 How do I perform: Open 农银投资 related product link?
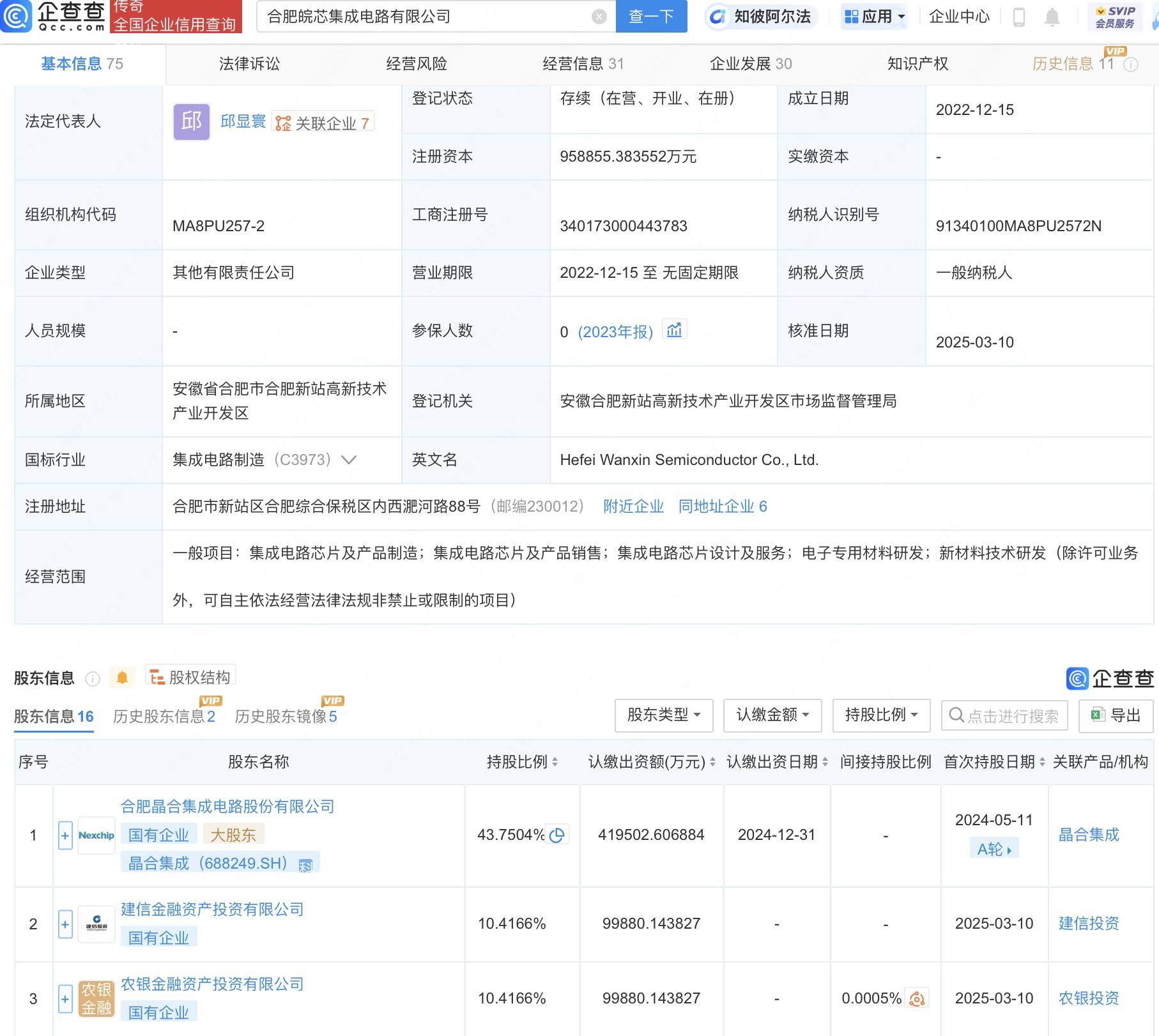point(1089,998)
